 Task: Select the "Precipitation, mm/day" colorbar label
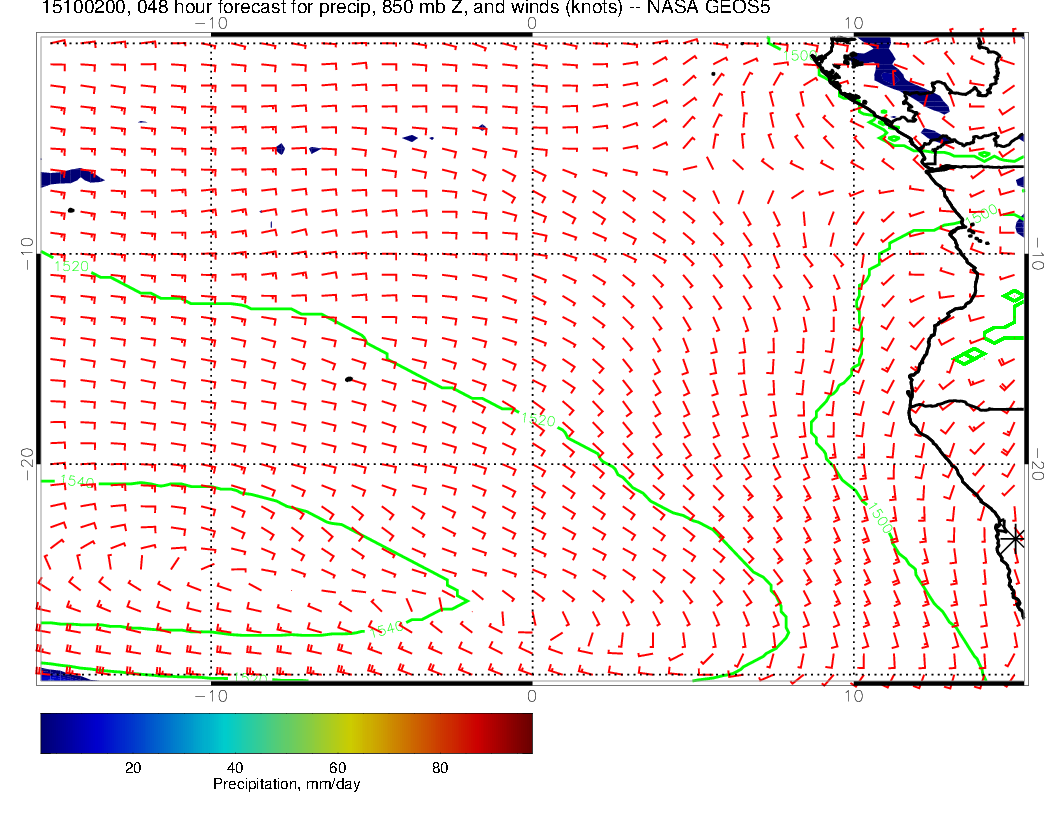click(286, 784)
